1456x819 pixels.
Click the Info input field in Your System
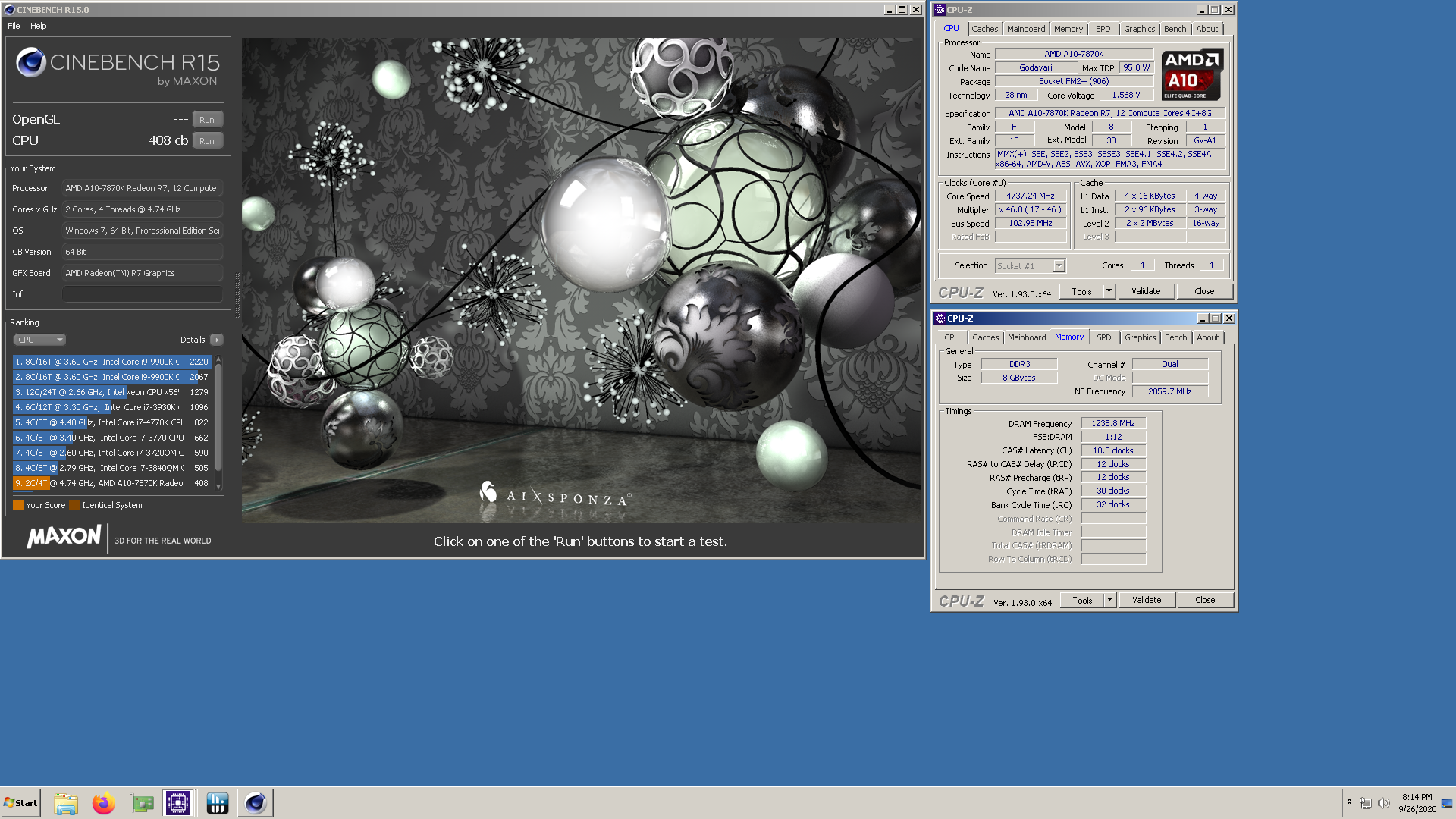click(143, 294)
